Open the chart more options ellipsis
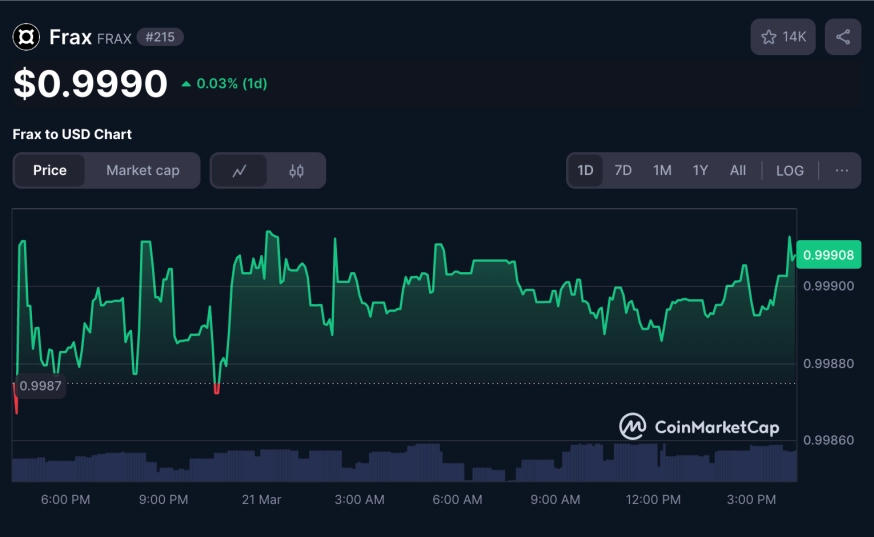 click(x=842, y=170)
